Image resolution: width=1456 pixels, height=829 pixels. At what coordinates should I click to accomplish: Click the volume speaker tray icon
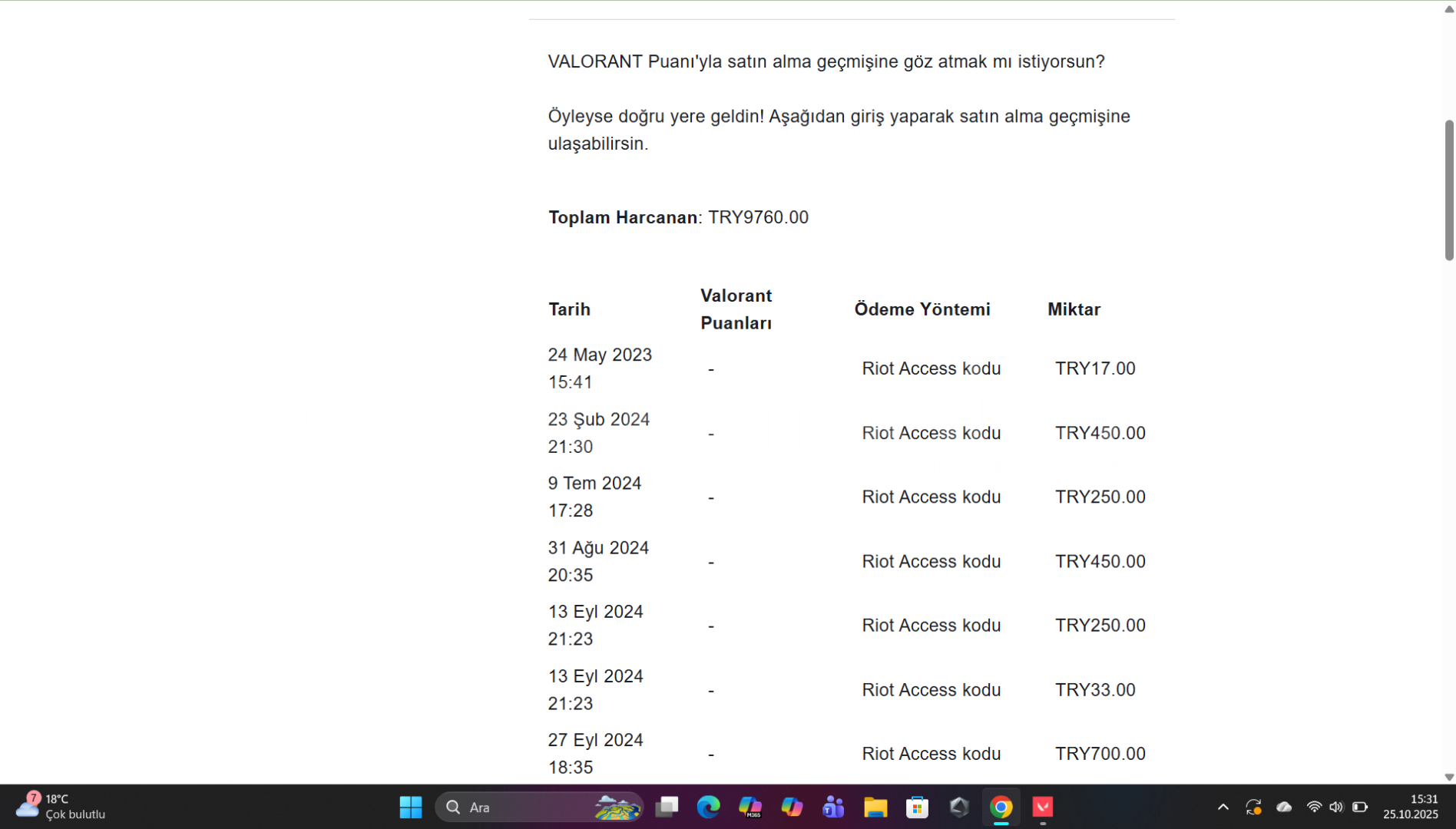(1336, 807)
